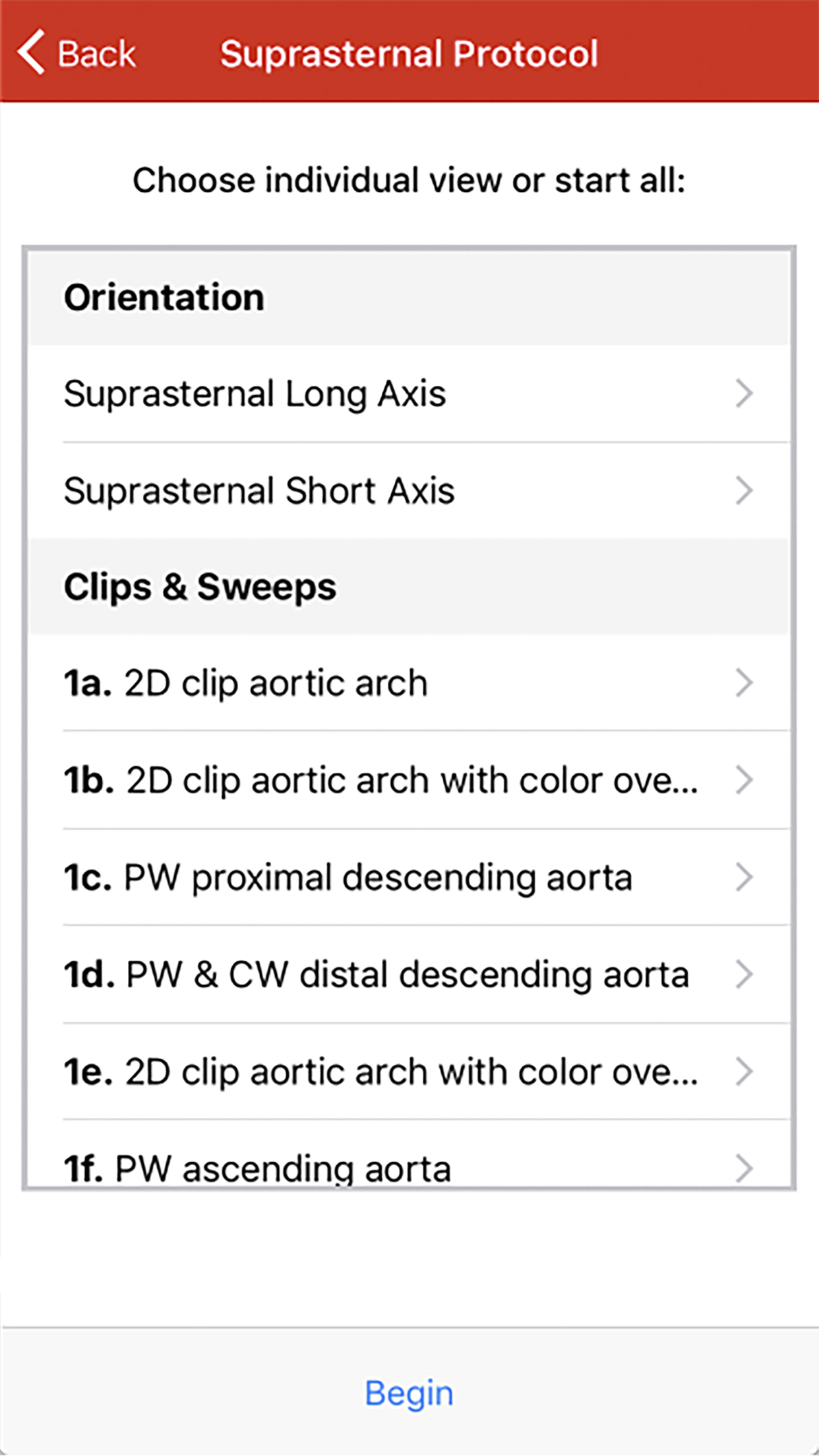Expand row 1d using its chevron
The width and height of the screenshot is (819, 1456).
pos(744,975)
